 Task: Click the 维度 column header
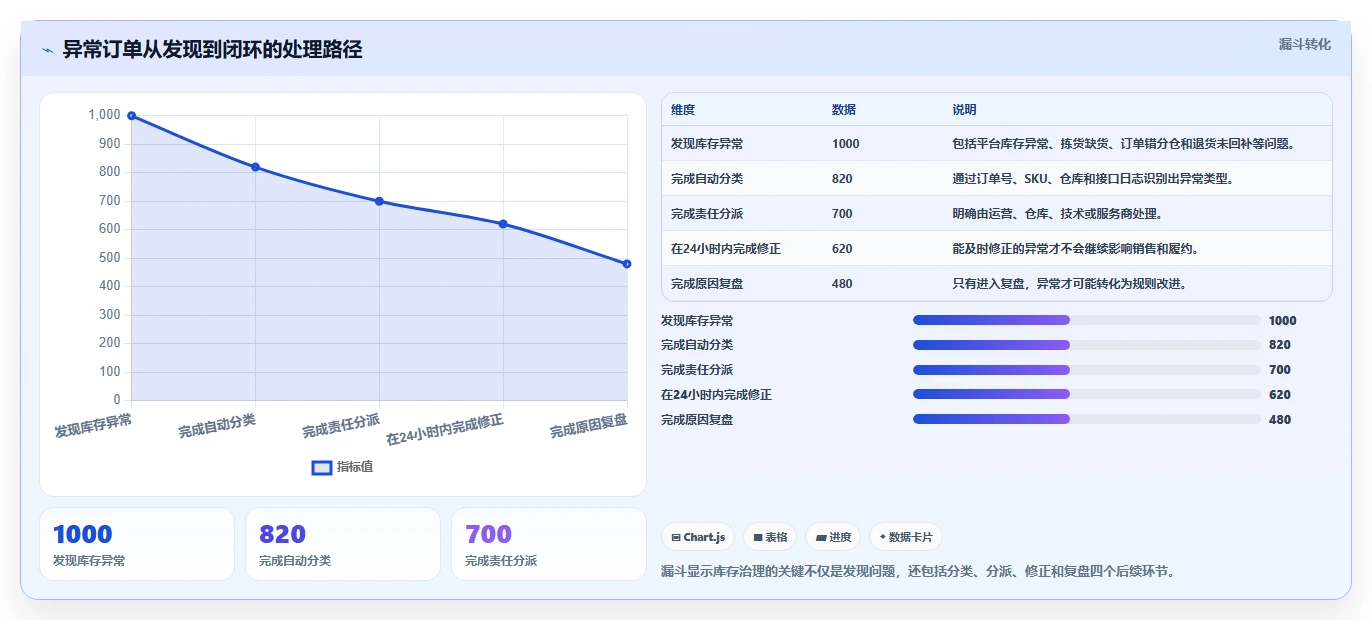click(683, 110)
